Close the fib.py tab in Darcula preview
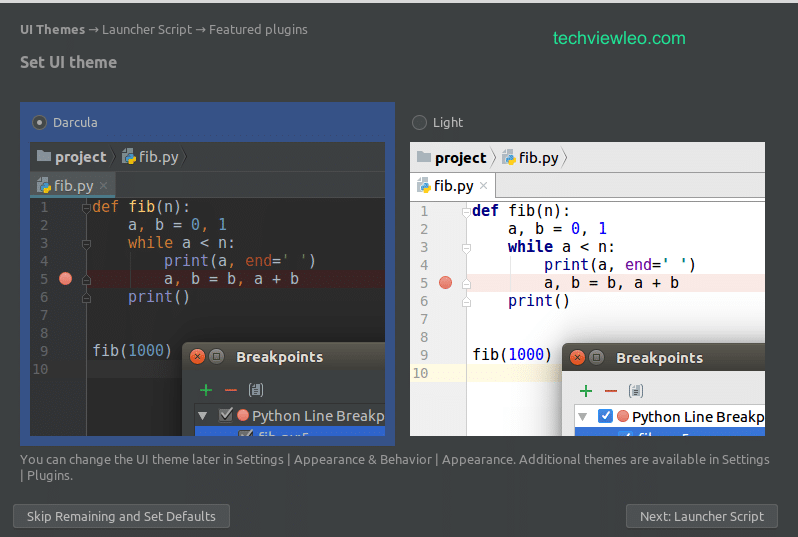The image size is (798, 537). (103, 185)
